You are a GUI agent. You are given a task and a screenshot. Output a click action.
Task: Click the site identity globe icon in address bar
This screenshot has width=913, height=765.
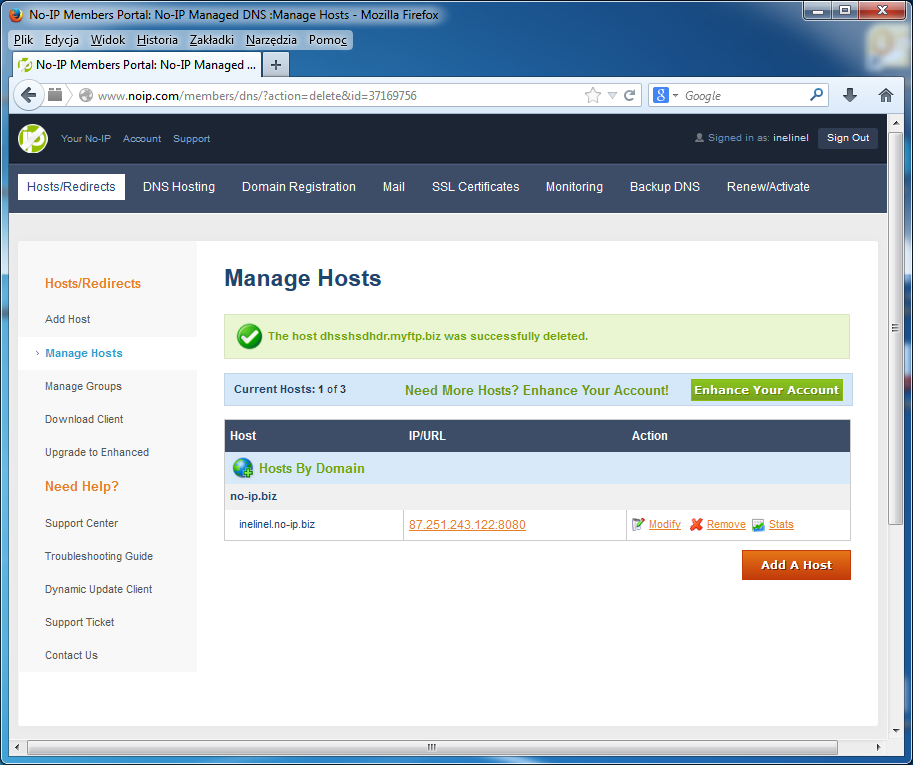[x=86, y=95]
